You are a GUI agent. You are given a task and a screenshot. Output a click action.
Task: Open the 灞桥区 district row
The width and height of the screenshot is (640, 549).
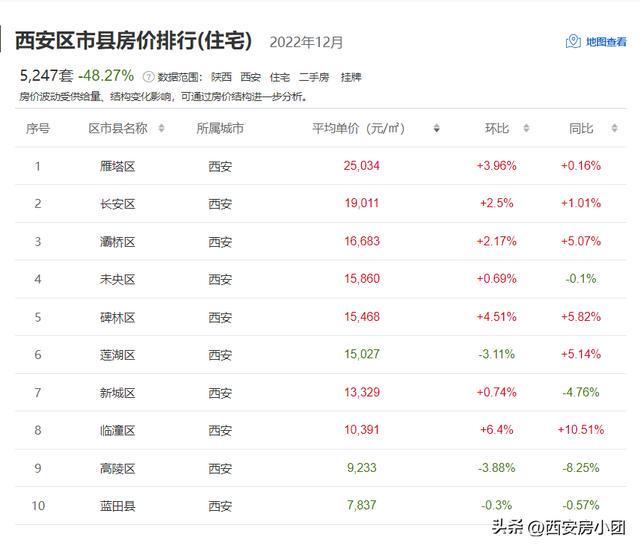[x=321, y=242]
